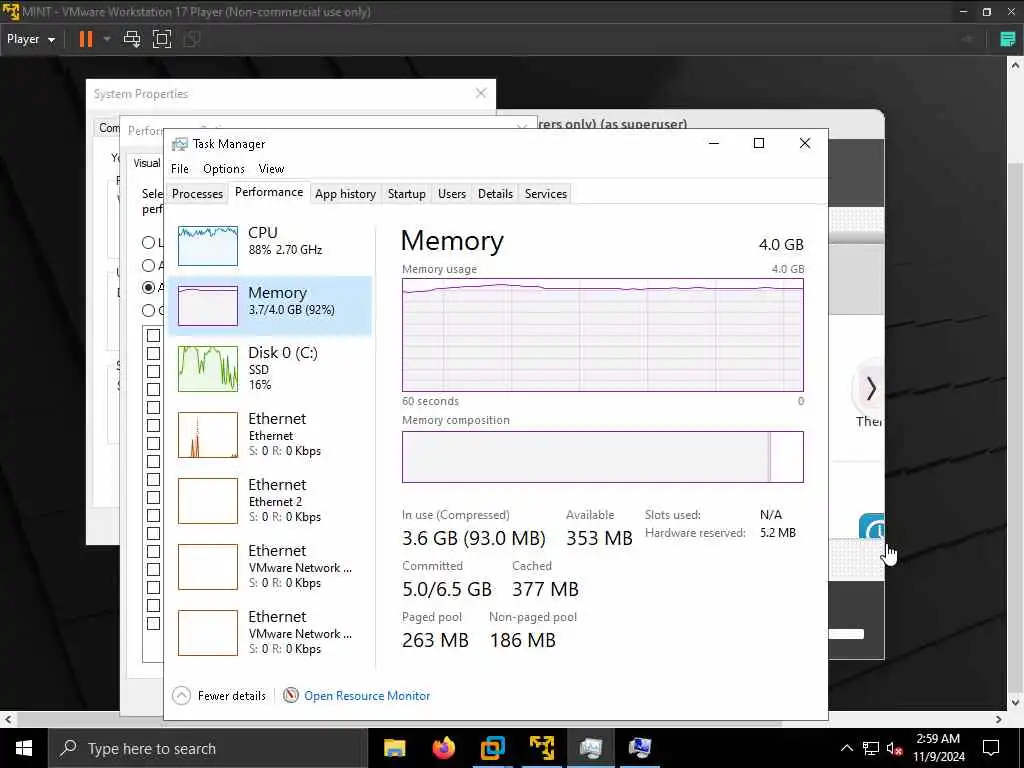
Task: Click the Paged pool value 263 MB
Action: tap(435, 640)
